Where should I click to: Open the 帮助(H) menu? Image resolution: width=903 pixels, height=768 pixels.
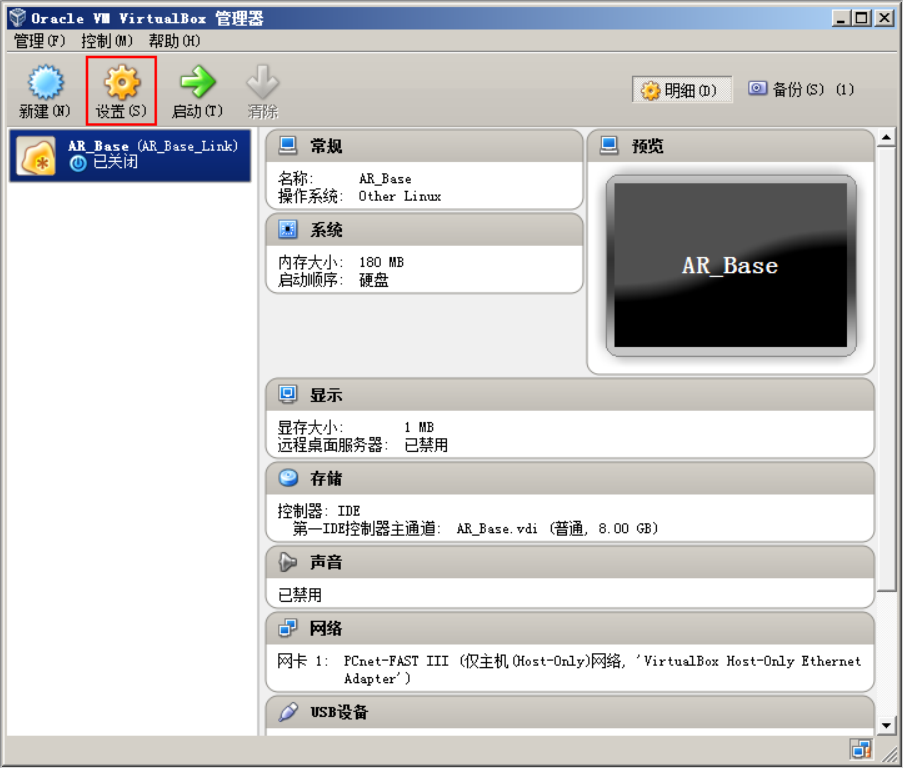point(174,41)
